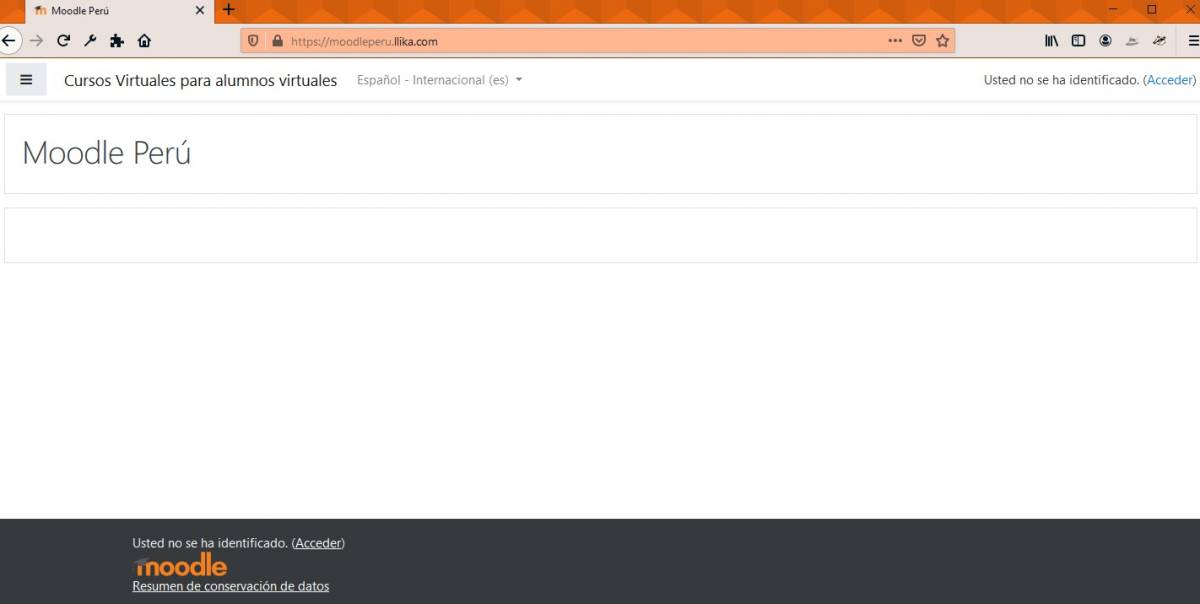Viewport: 1200px width, 604px height.
Task: Click the Moodle logo in the footer
Action: point(180,565)
